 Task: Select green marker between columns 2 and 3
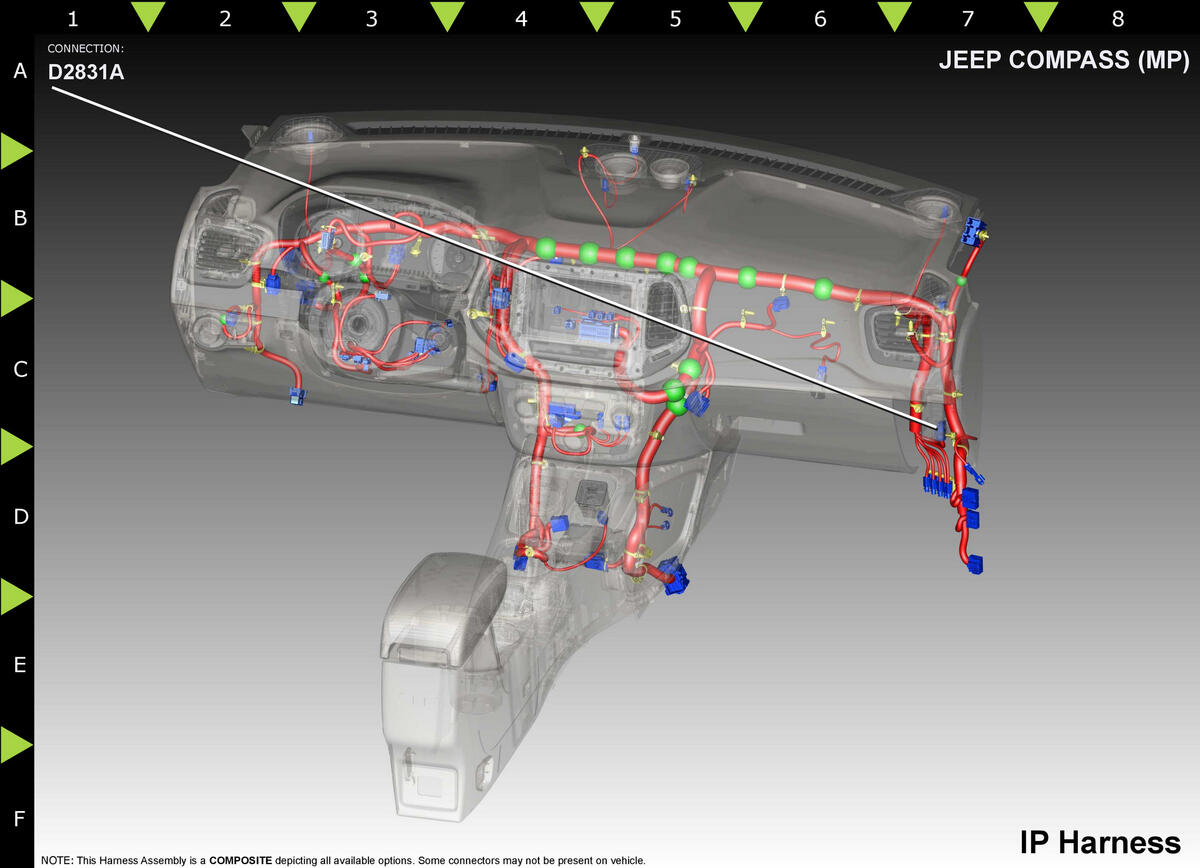tap(298, 14)
